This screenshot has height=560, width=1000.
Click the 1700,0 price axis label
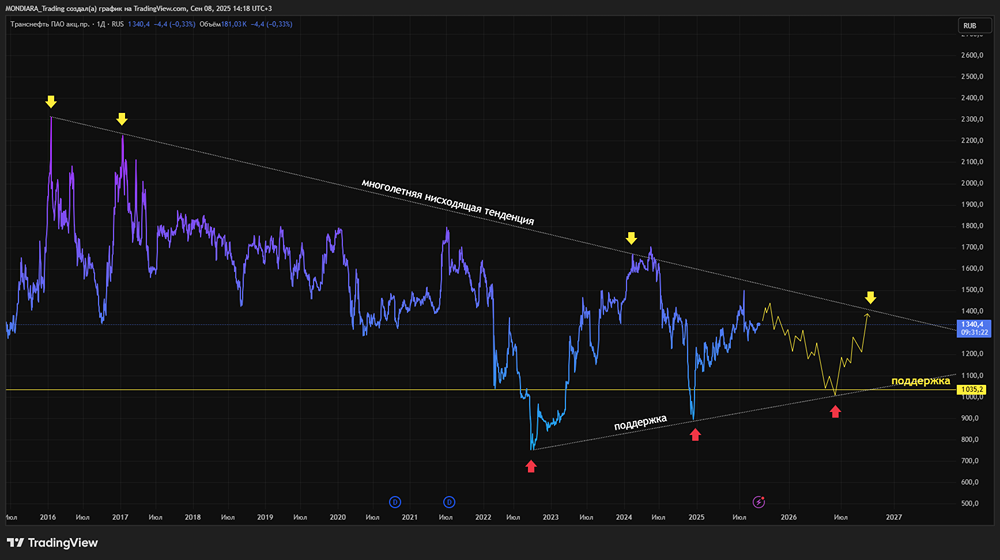(x=972, y=247)
